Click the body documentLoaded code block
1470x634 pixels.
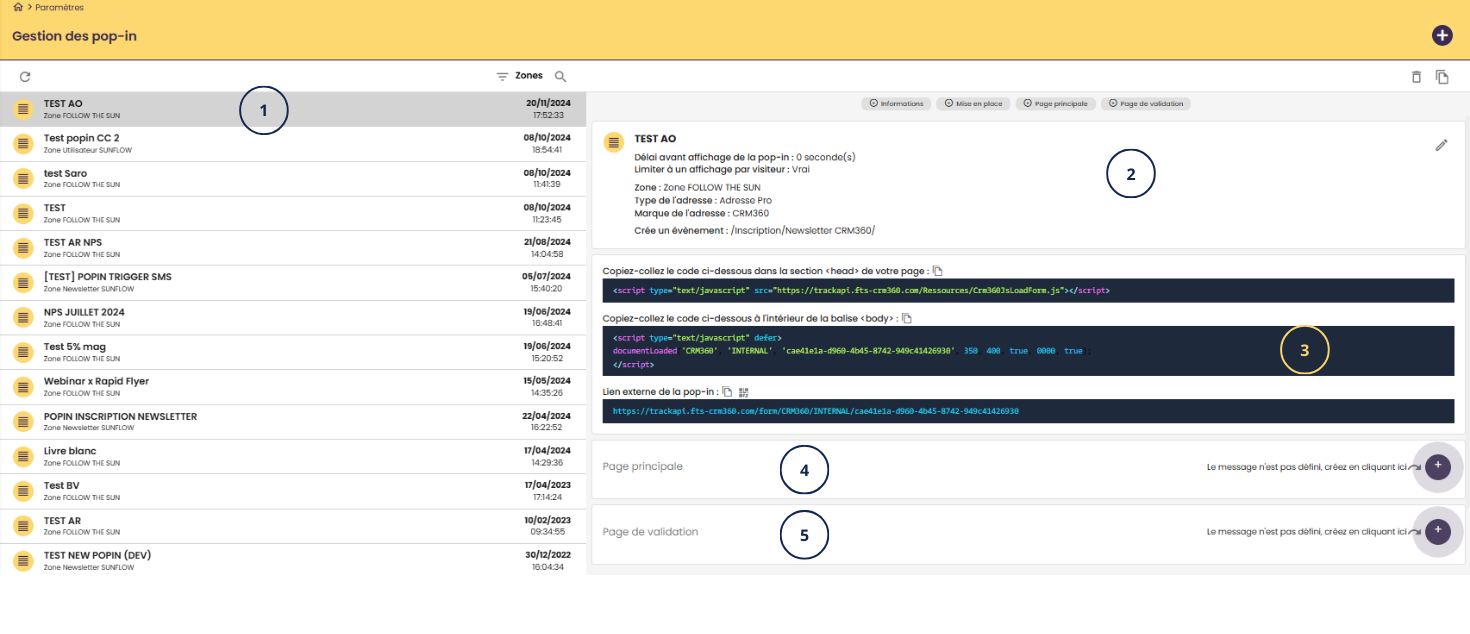tap(1029, 351)
